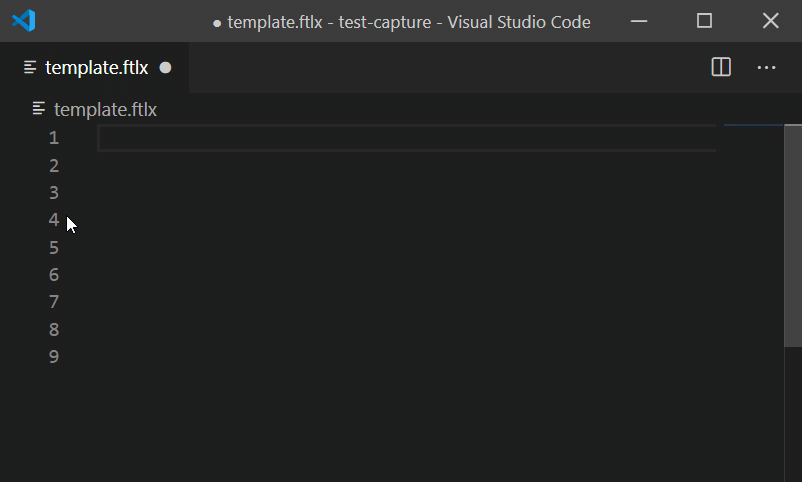This screenshot has height=482, width=802.
Task: Close tab via the unsaved dot indicator
Action: 165,68
